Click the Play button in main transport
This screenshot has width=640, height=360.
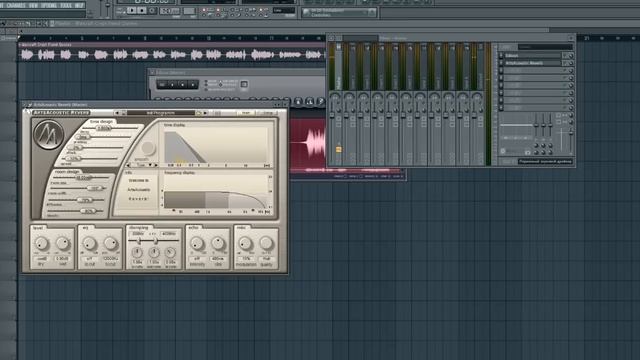tap(131, 11)
